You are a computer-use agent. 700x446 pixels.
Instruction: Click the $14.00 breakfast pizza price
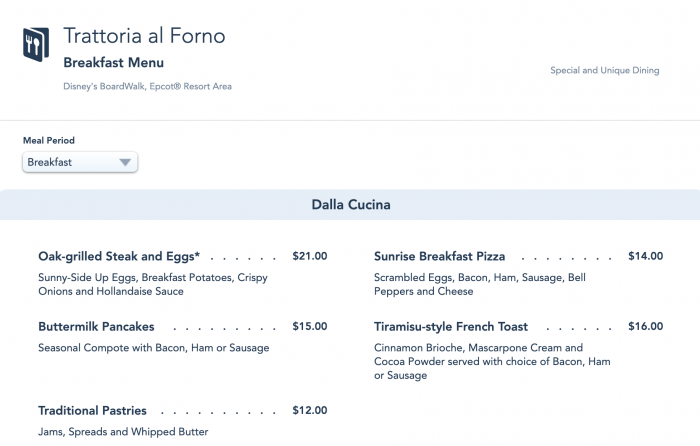645,256
